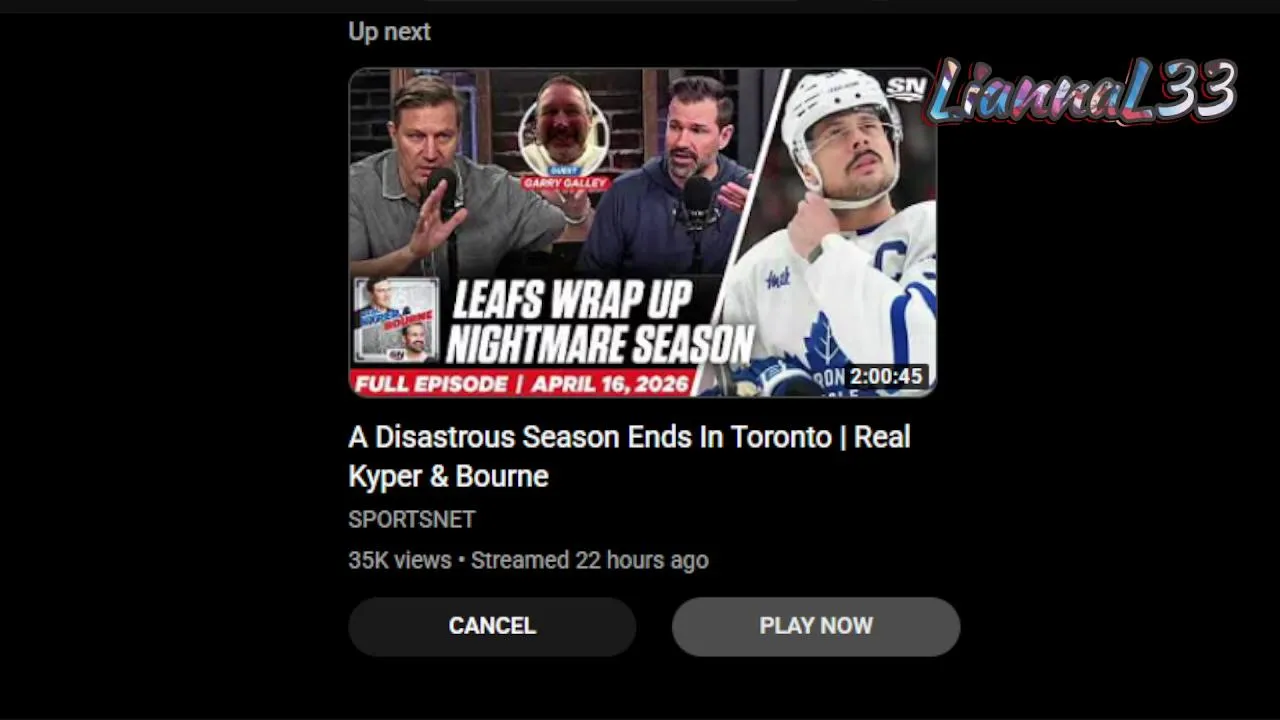Click the red "FULL EPISODE | APRIL 16, 2026" banner
This screenshot has width=1280, height=720.
521,383
